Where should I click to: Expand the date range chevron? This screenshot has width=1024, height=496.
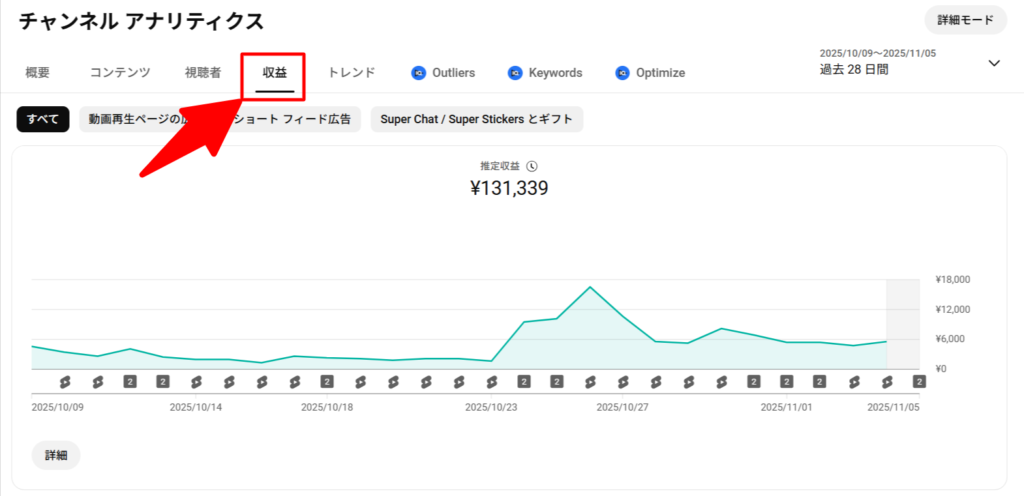pyautogui.click(x=993, y=63)
